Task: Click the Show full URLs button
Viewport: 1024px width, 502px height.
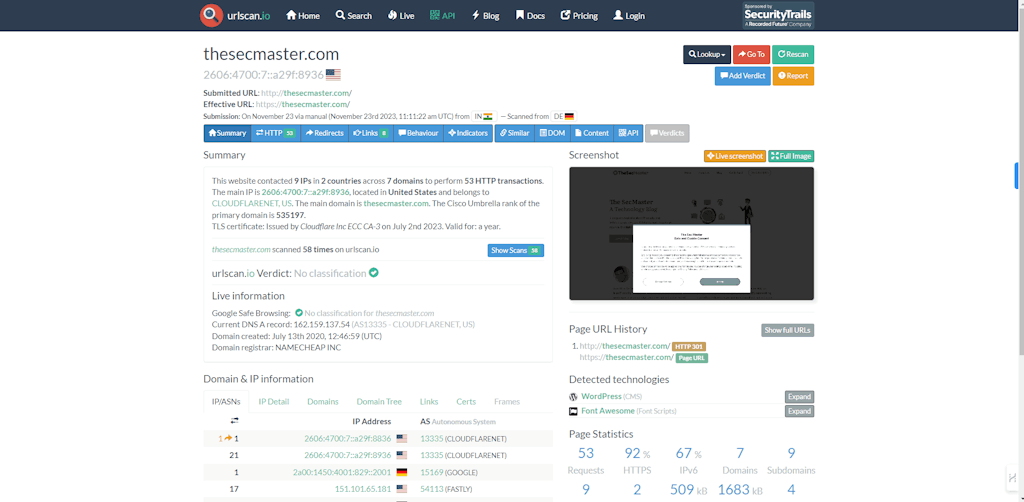Action: pyautogui.click(x=788, y=330)
